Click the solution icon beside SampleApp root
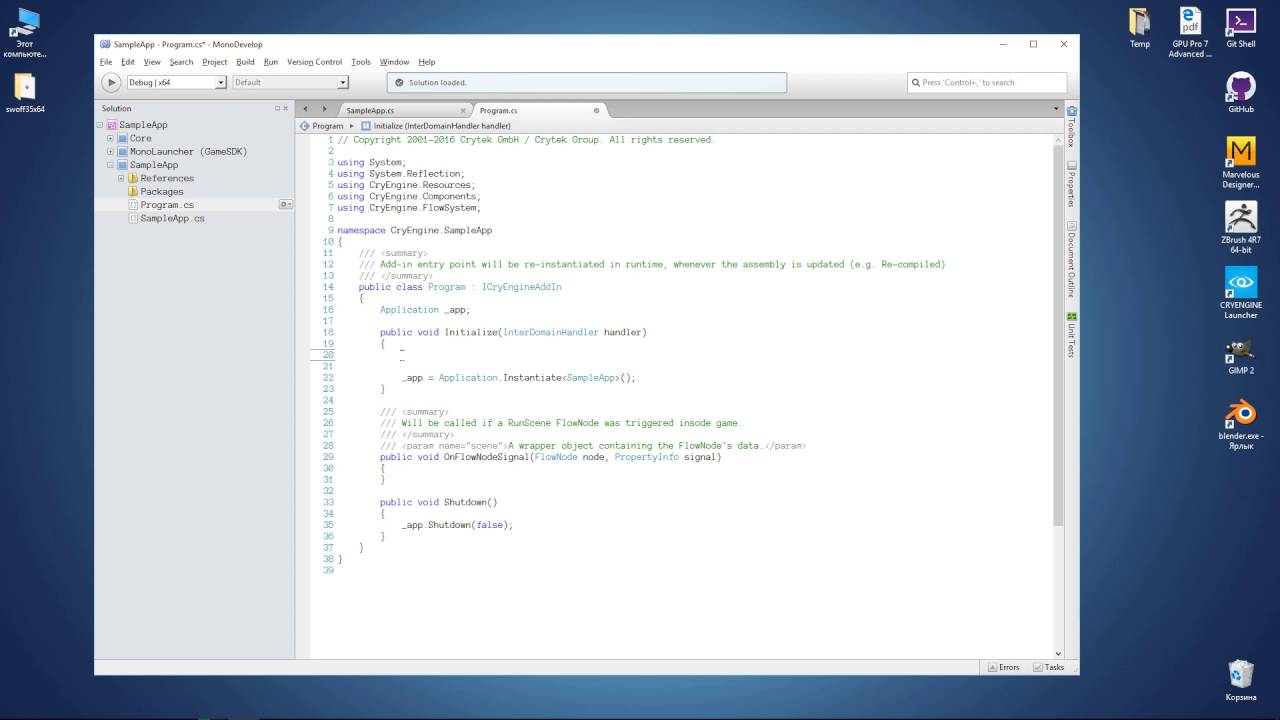This screenshot has height=720, width=1280. tap(112, 125)
